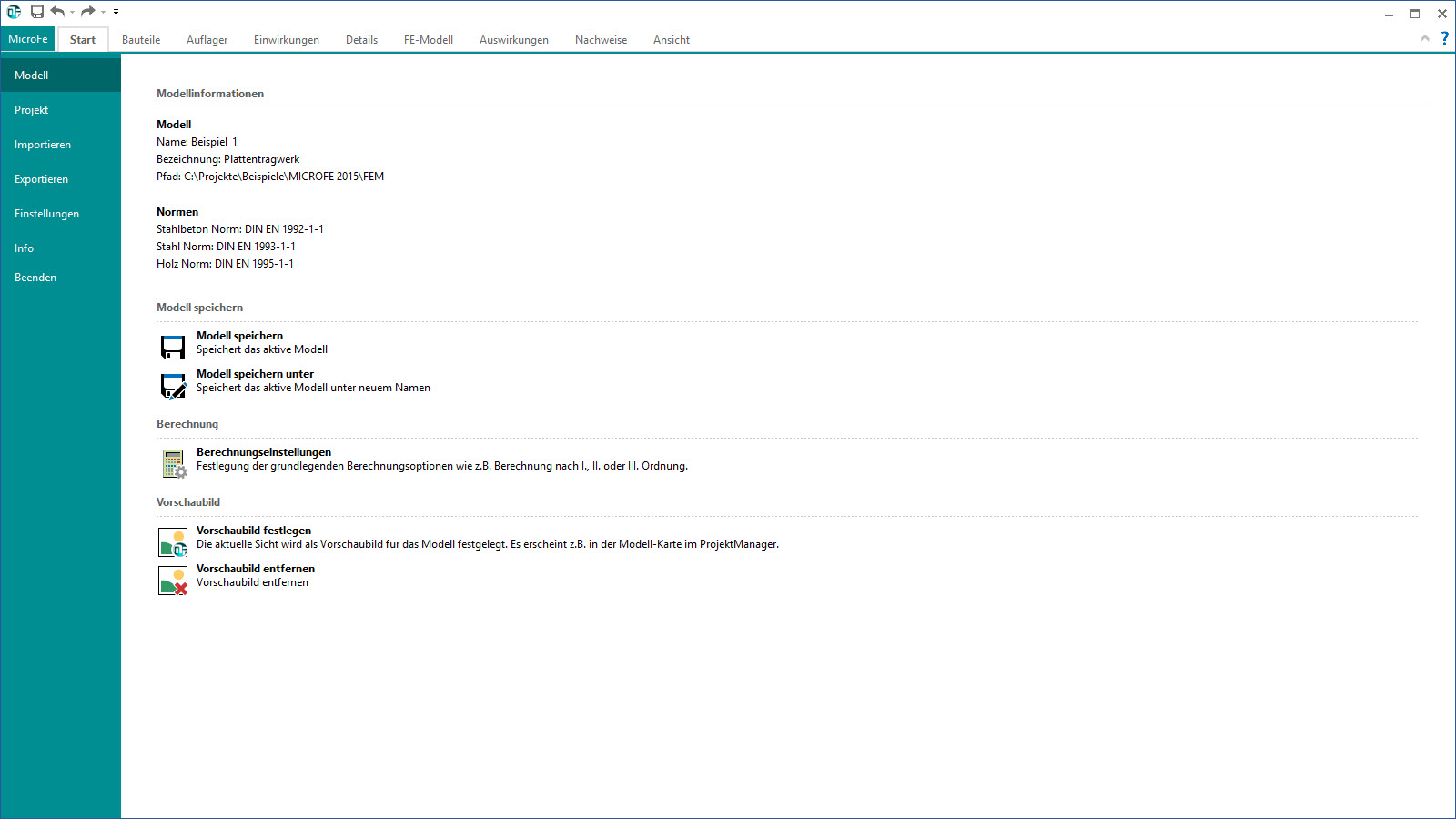Switch to the Nachweise ribbon tab

[601, 40]
